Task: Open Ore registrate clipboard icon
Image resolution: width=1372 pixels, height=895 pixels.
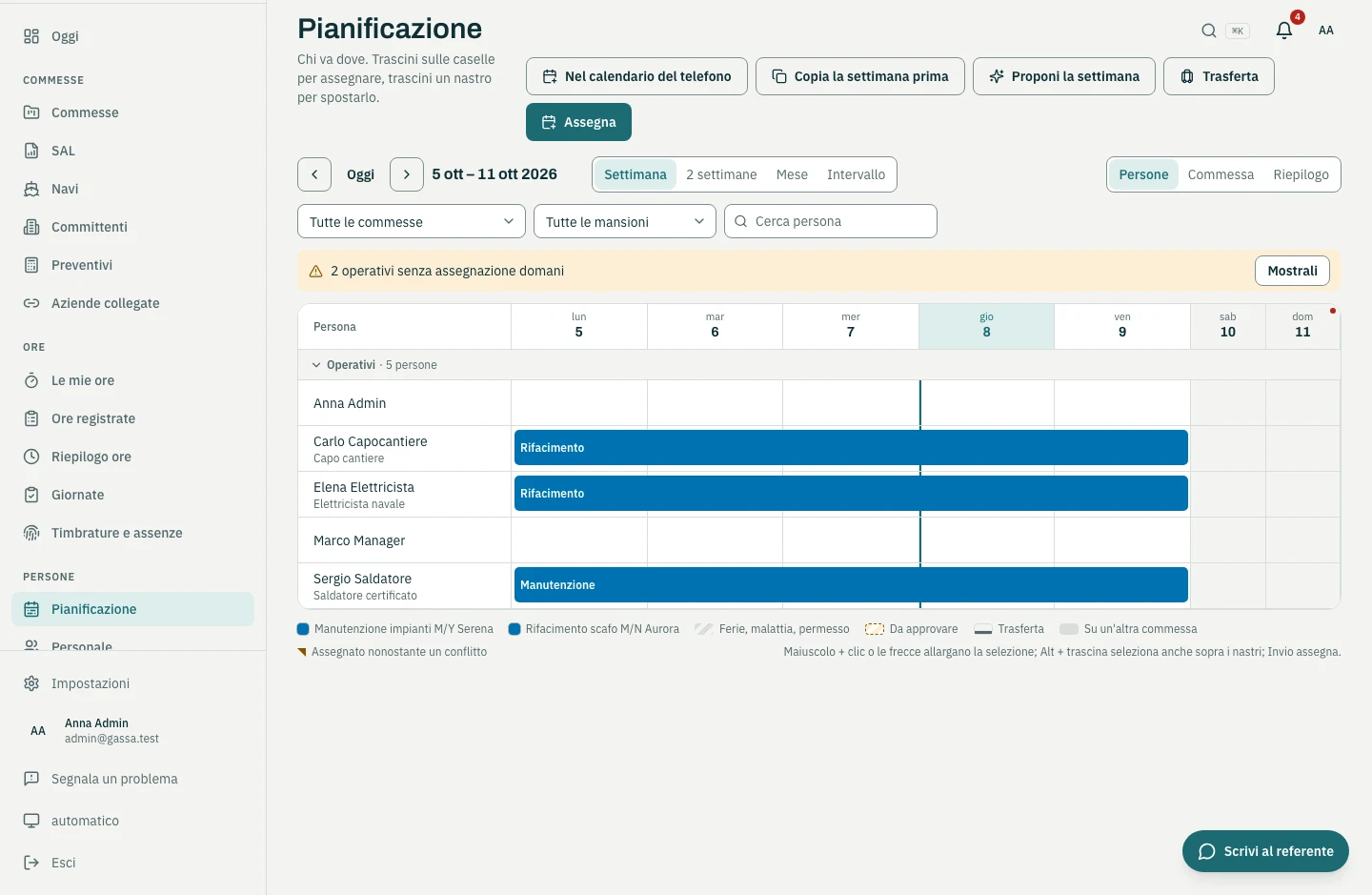Action: click(x=31, y=418)
